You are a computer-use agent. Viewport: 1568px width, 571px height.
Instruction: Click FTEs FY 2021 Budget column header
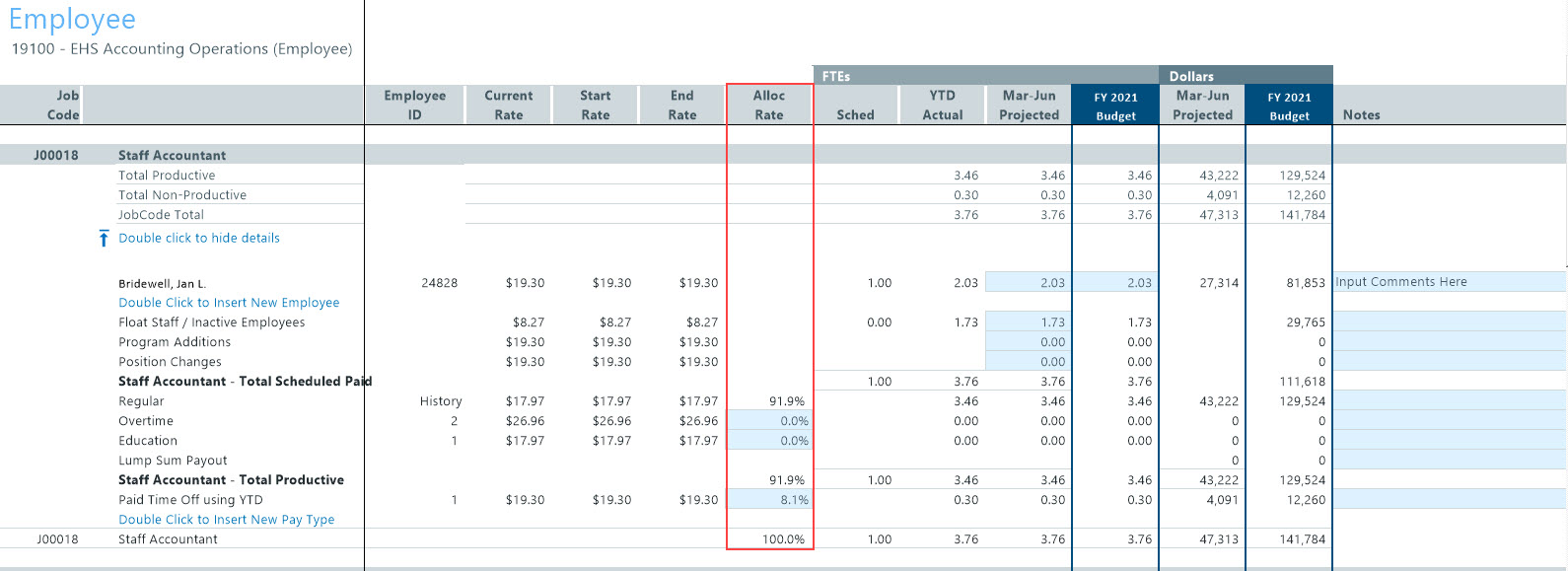tap(1115, 106)
